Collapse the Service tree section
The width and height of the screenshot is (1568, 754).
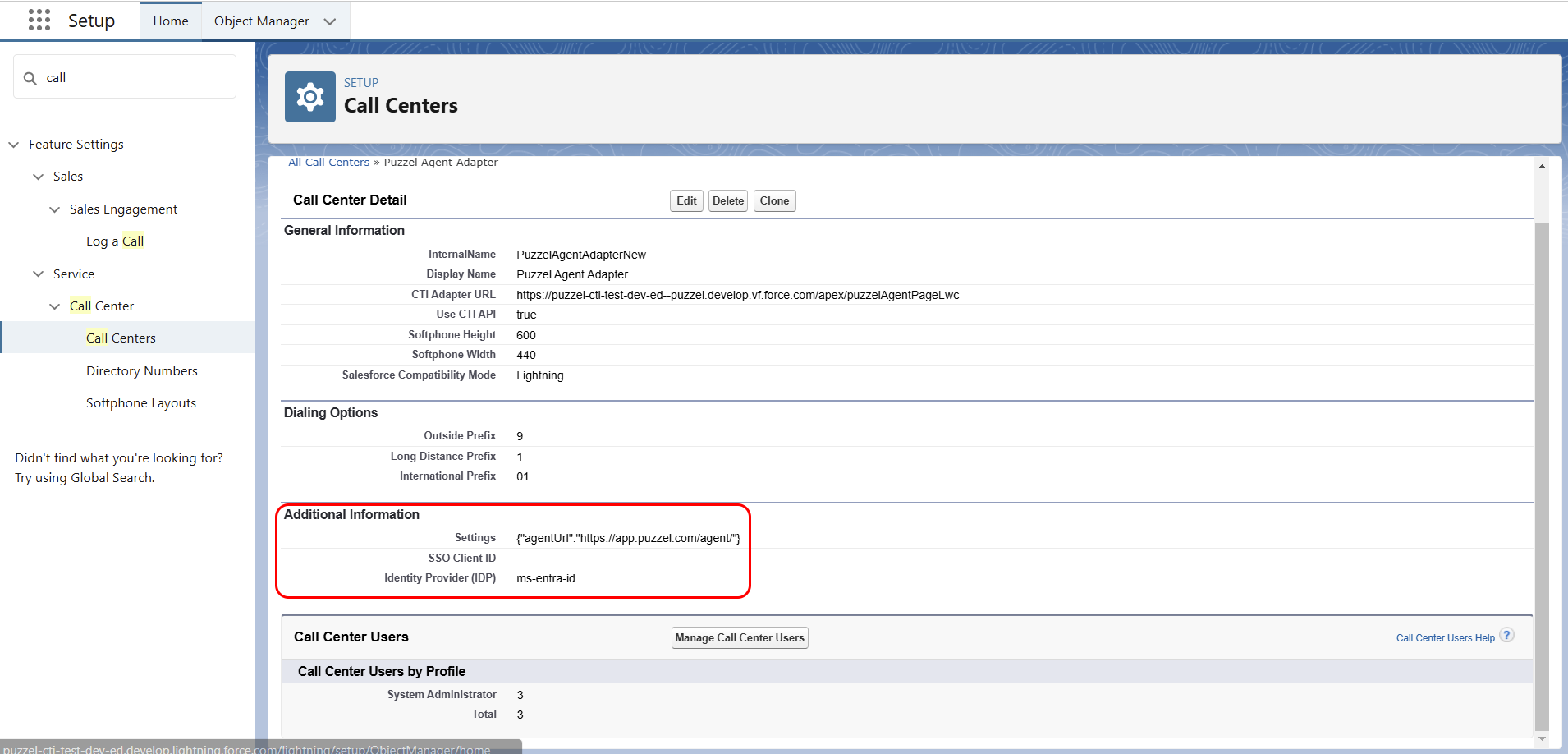pos(38,274)
